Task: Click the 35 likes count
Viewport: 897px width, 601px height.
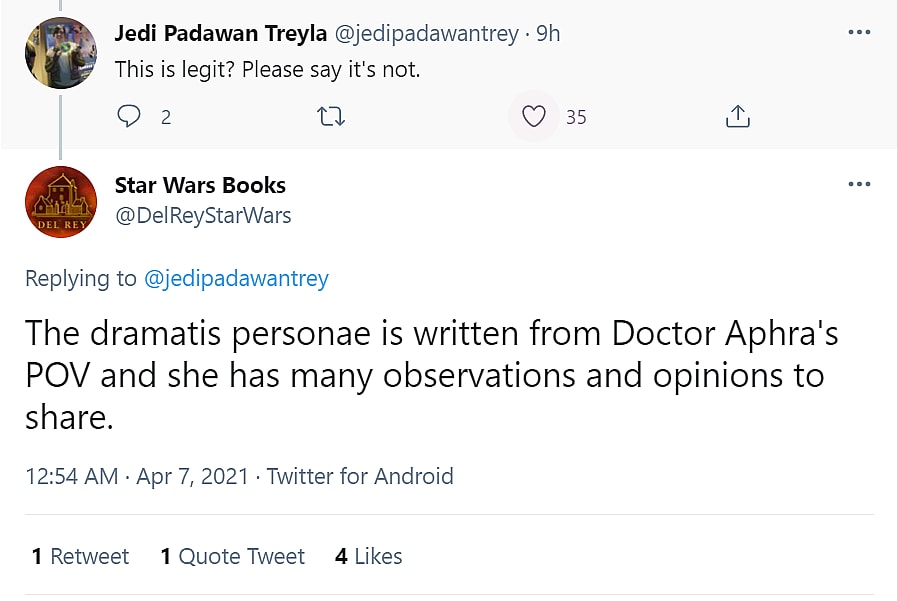Action: (576, 117)
